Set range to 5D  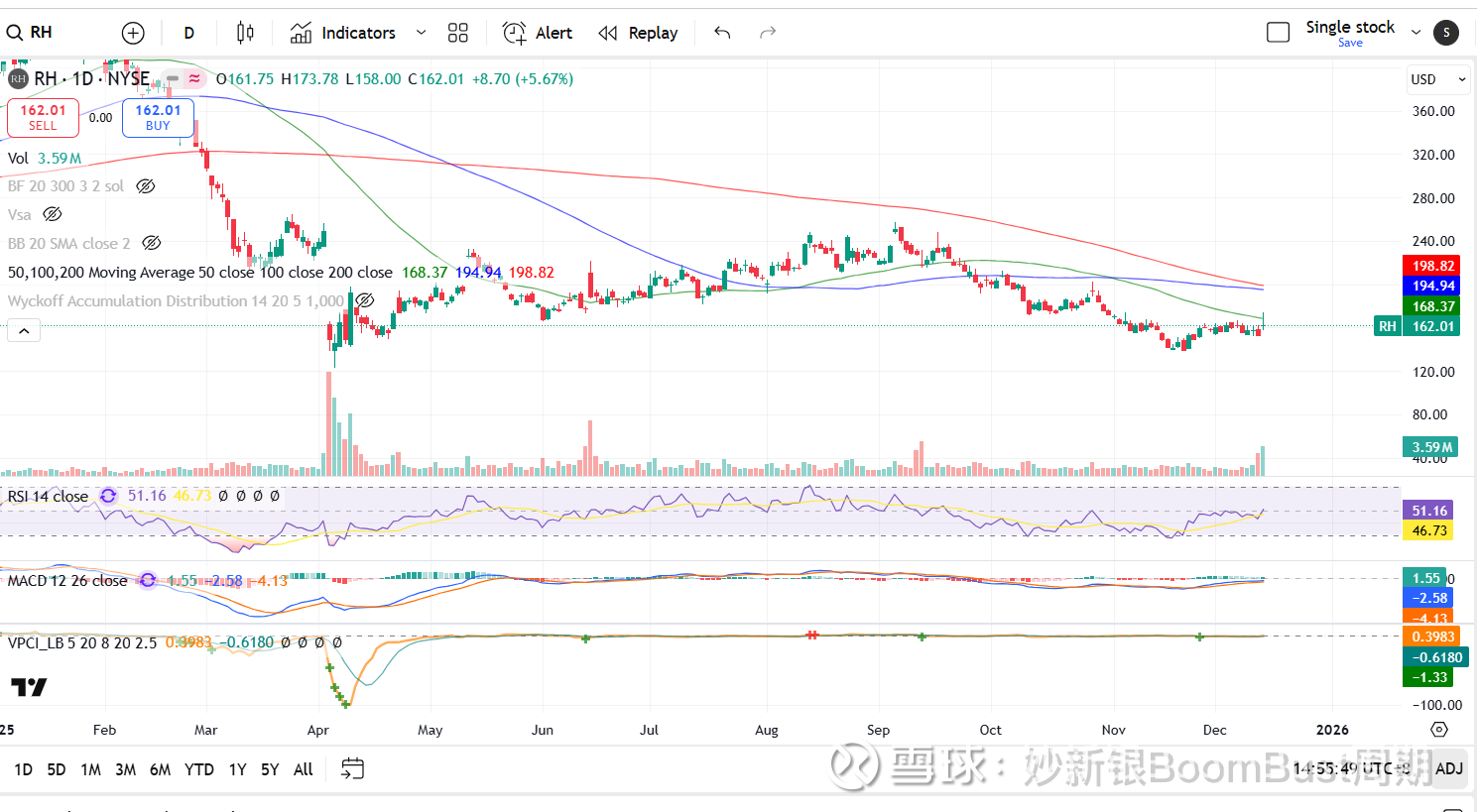(x=57, y=769)
